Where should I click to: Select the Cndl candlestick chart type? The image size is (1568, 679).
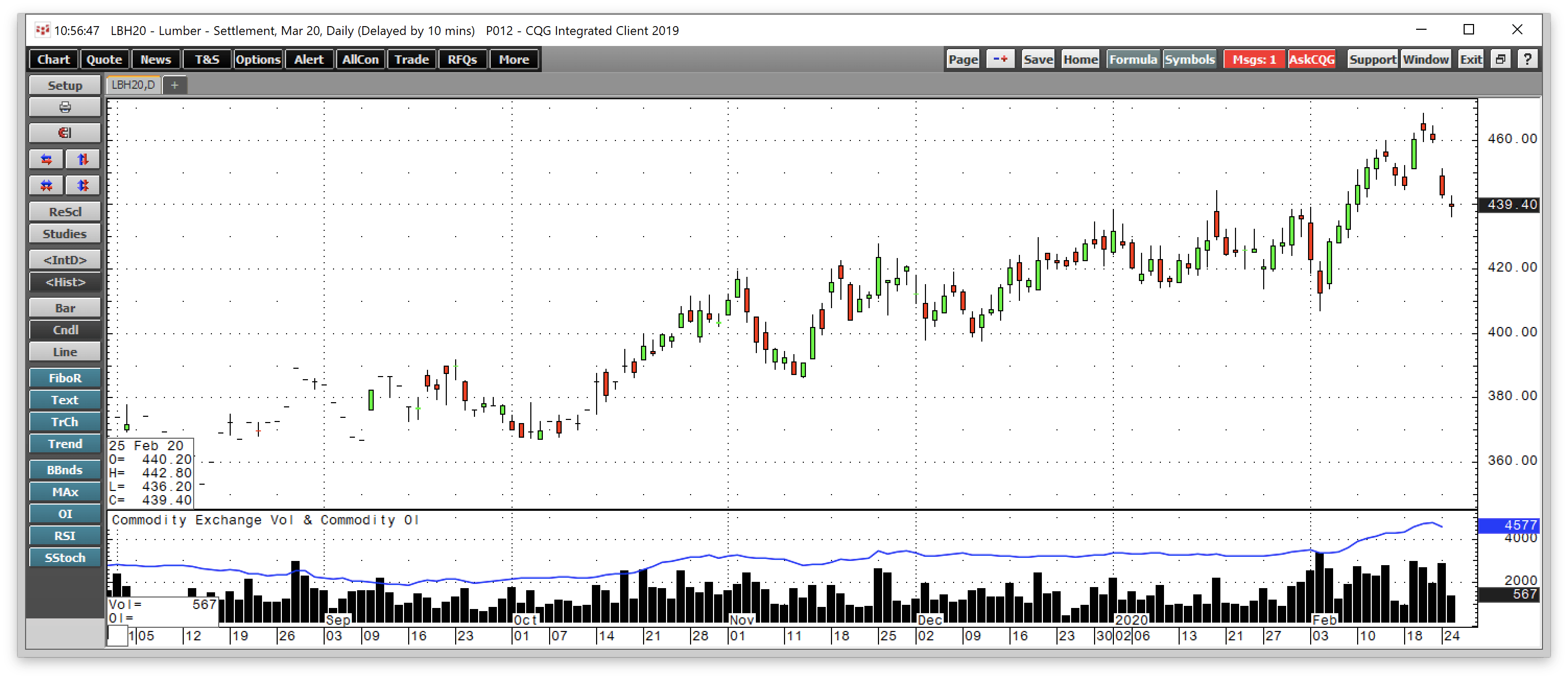(65, 330)
